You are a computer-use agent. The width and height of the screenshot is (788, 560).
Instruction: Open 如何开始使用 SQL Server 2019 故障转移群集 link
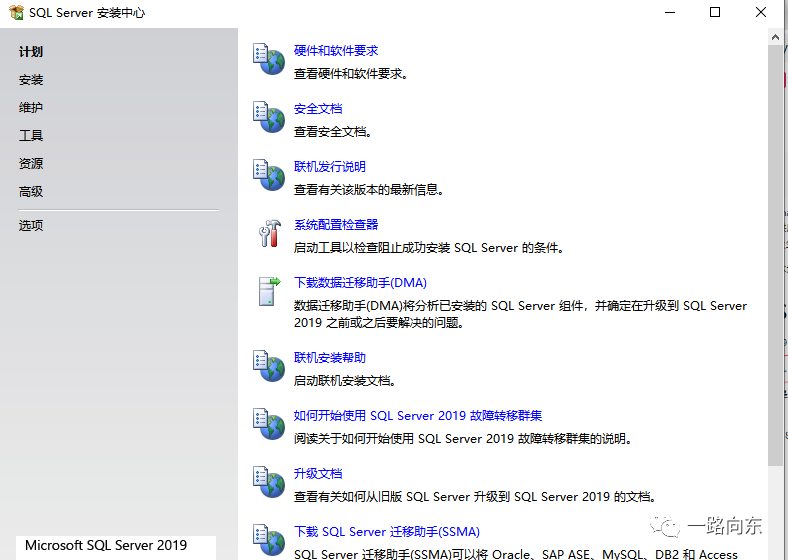tap(418, 416)
